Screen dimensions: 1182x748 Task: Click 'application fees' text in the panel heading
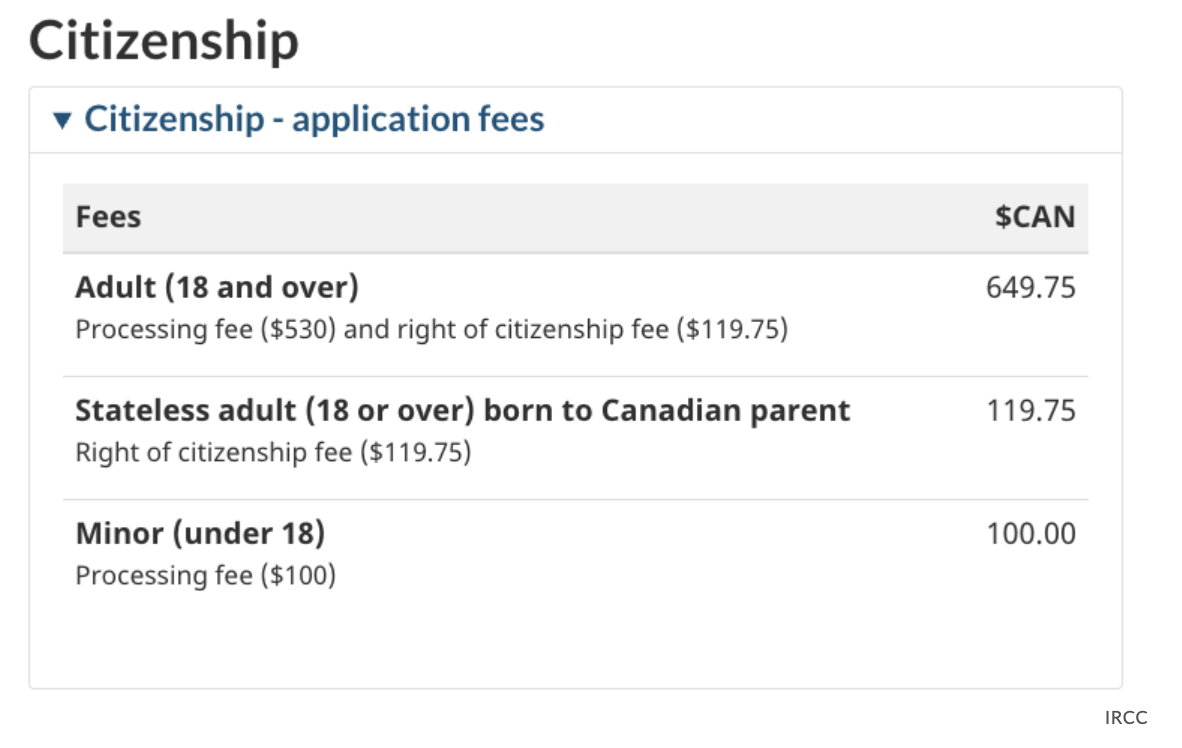click(x=418, y=119)
